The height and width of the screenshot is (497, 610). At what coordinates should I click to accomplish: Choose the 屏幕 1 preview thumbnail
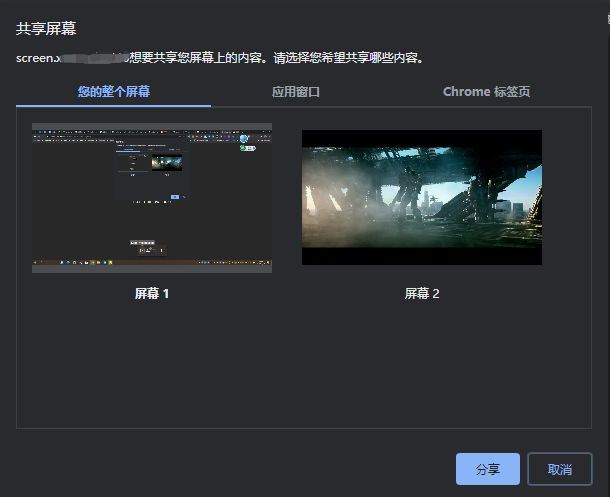pos(152,198)
